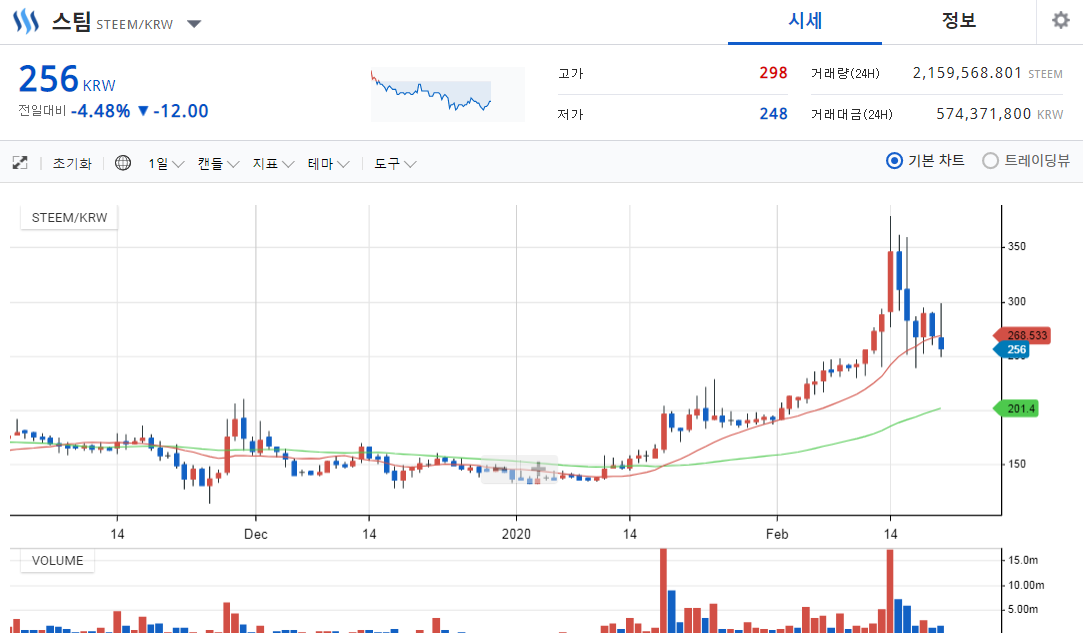Click the 15.0m volume axis label
This screenshot has width=1083, height=633.
(1024, 560)
